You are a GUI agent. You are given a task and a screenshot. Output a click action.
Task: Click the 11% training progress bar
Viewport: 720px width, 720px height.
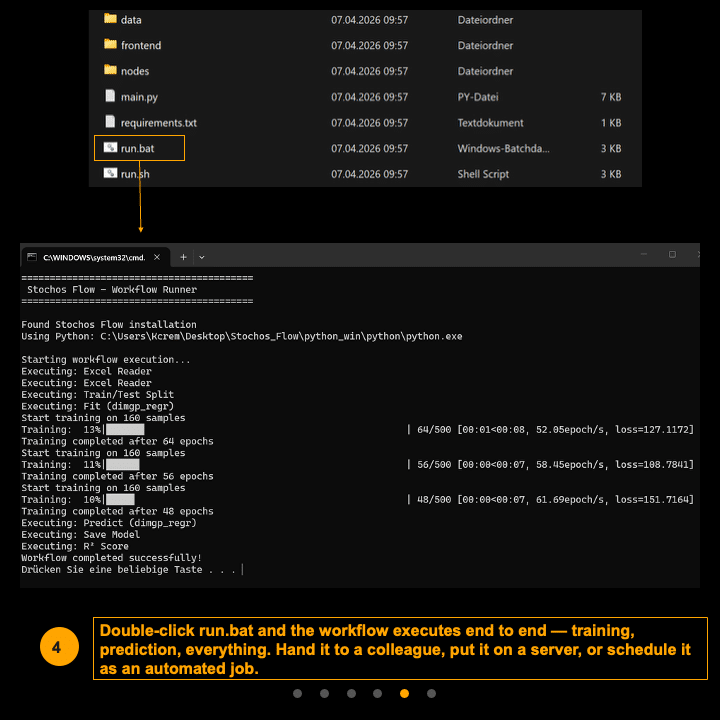click(123, 464)
